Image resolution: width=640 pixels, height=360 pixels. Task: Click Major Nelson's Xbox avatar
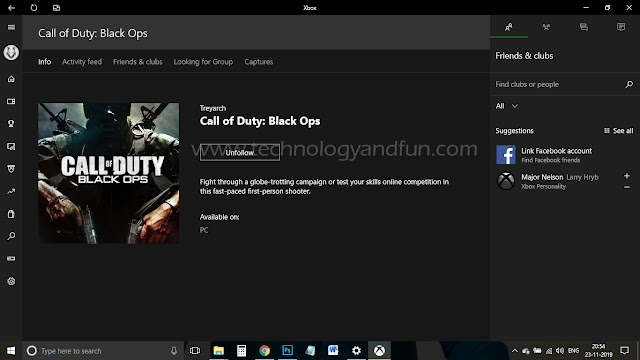506,181
